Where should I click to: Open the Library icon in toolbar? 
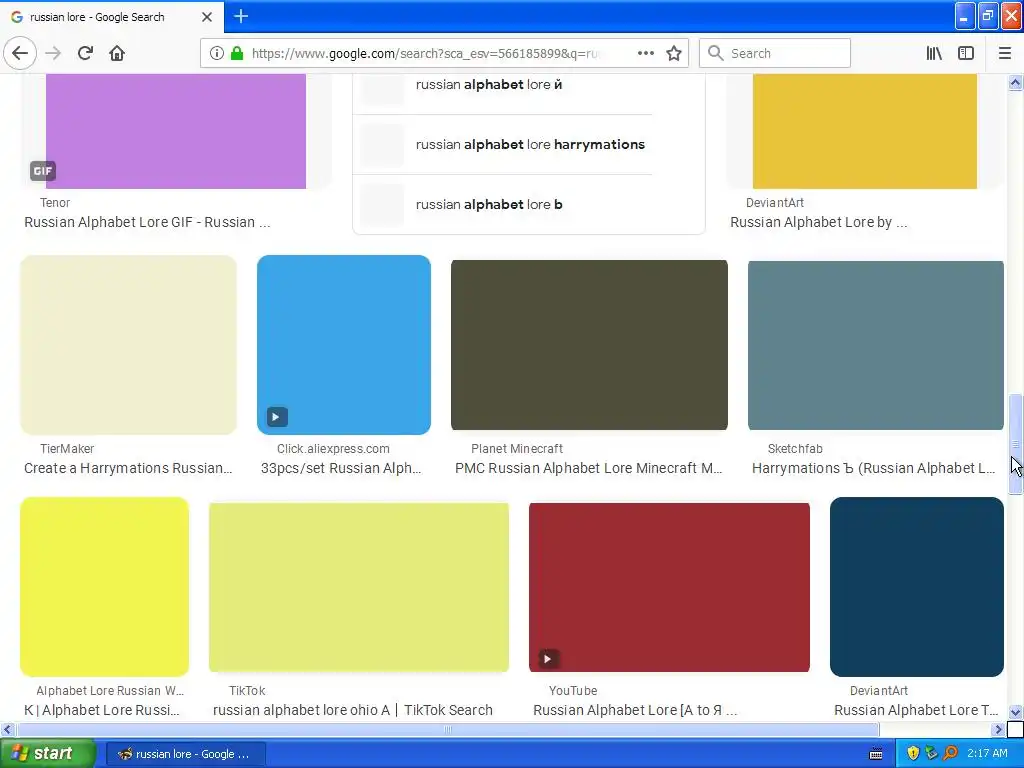[x=934, y=53]
